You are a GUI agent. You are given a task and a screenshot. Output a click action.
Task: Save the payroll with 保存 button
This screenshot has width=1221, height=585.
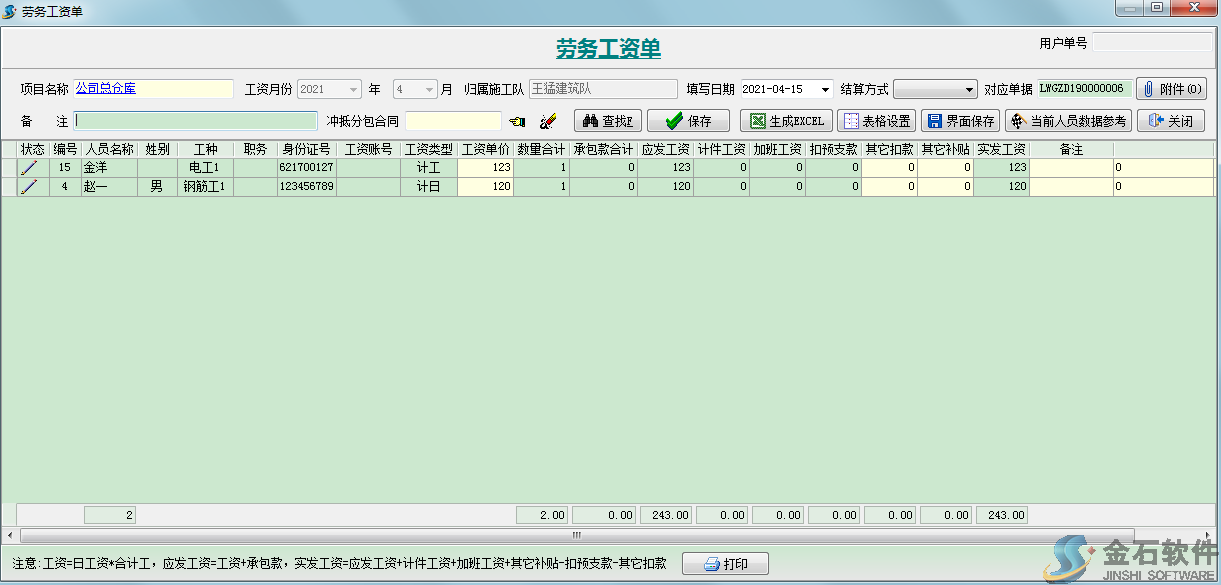pyautogui.click(x=688, y=121)
